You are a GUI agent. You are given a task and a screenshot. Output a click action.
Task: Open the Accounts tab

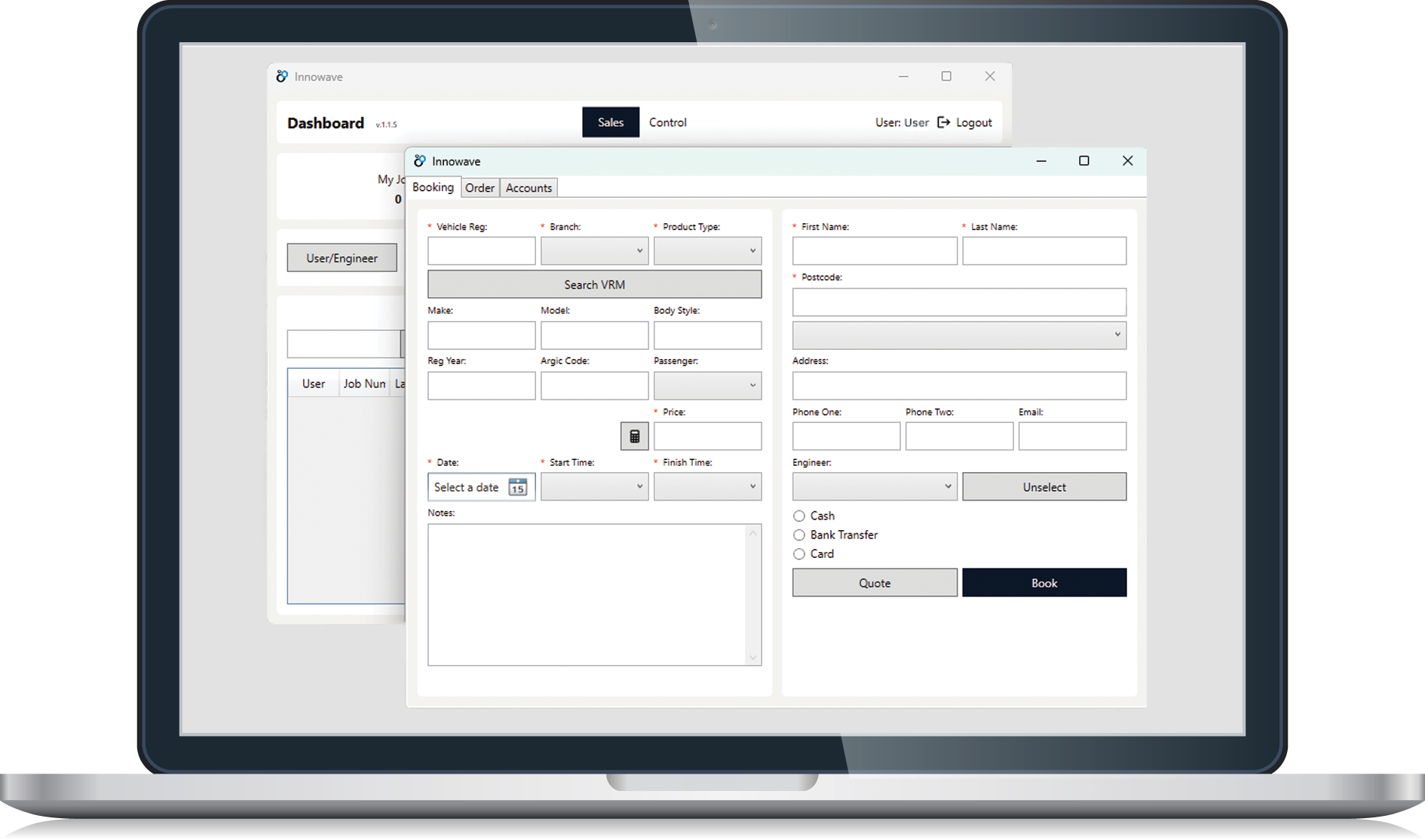click(529, 188)
